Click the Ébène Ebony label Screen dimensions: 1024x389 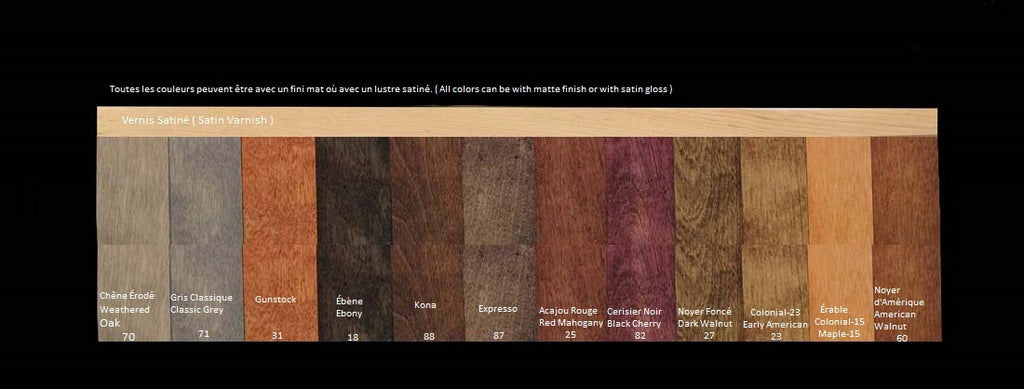349,307
